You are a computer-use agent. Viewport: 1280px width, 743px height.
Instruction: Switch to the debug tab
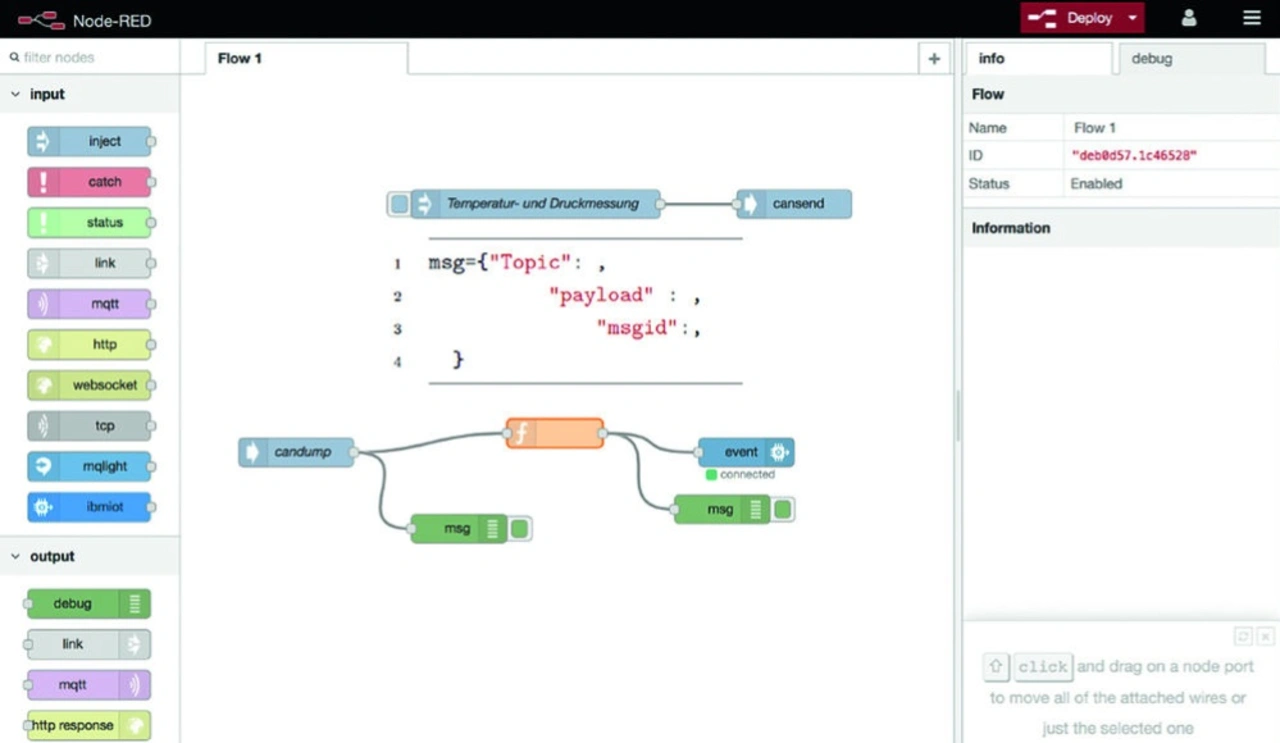tap(1151, 58)
